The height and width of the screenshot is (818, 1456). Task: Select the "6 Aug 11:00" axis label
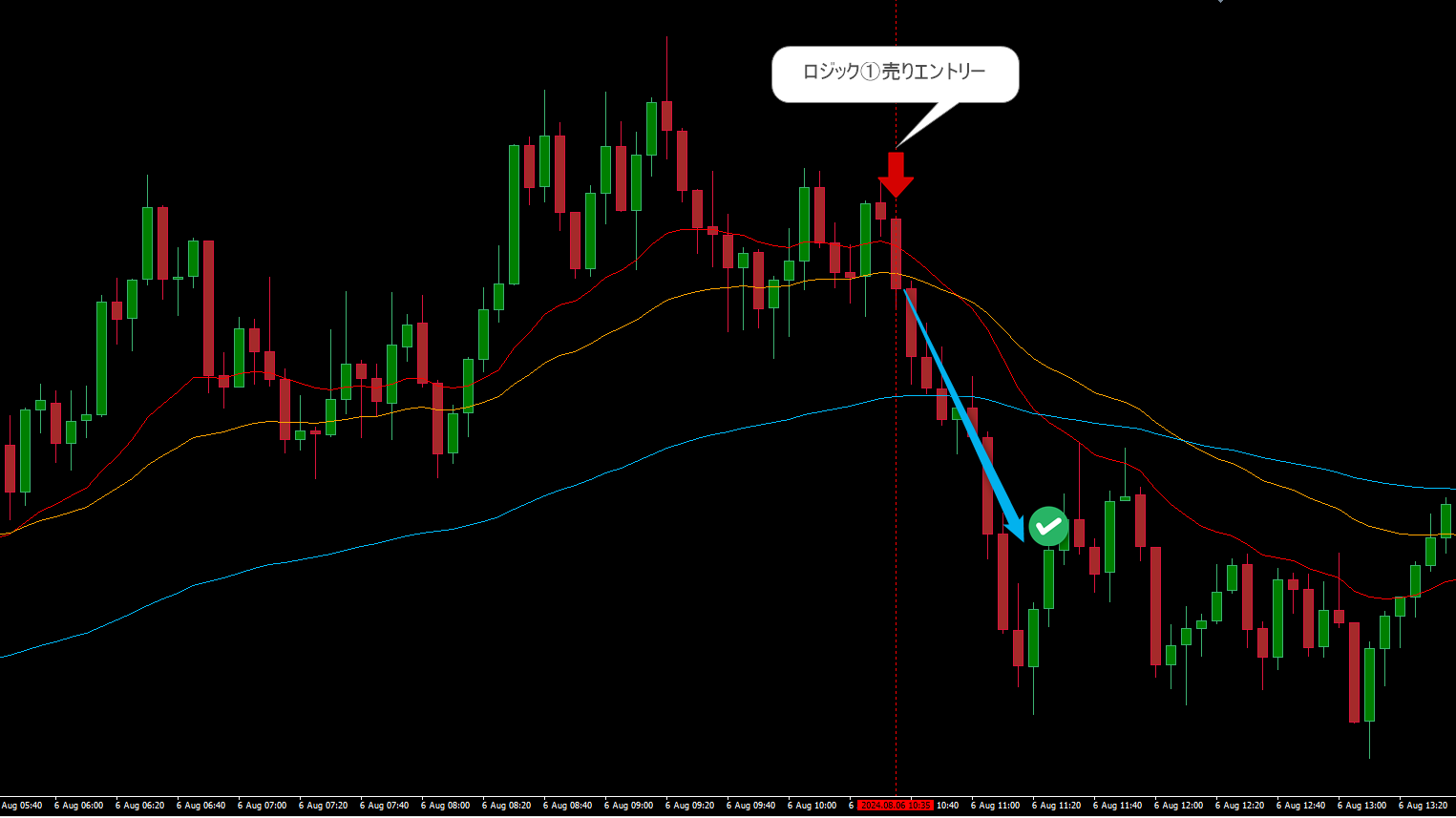995,806
